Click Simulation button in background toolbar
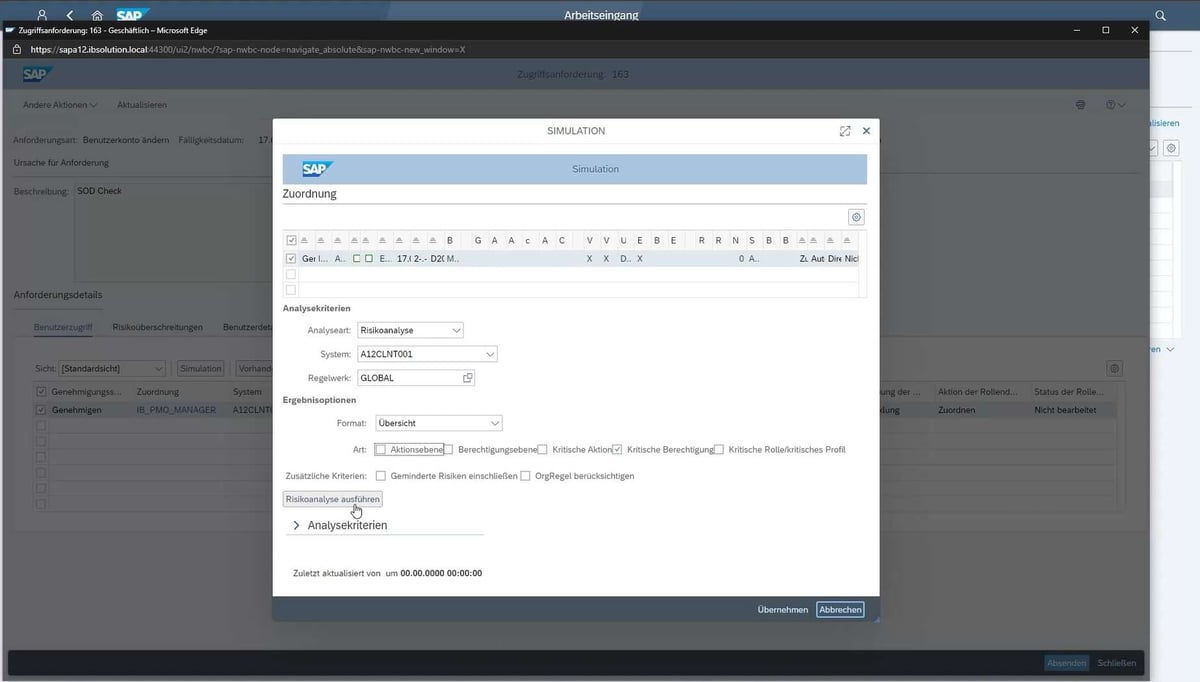The width and height of the screenshot is (1200, 682). 201,368
